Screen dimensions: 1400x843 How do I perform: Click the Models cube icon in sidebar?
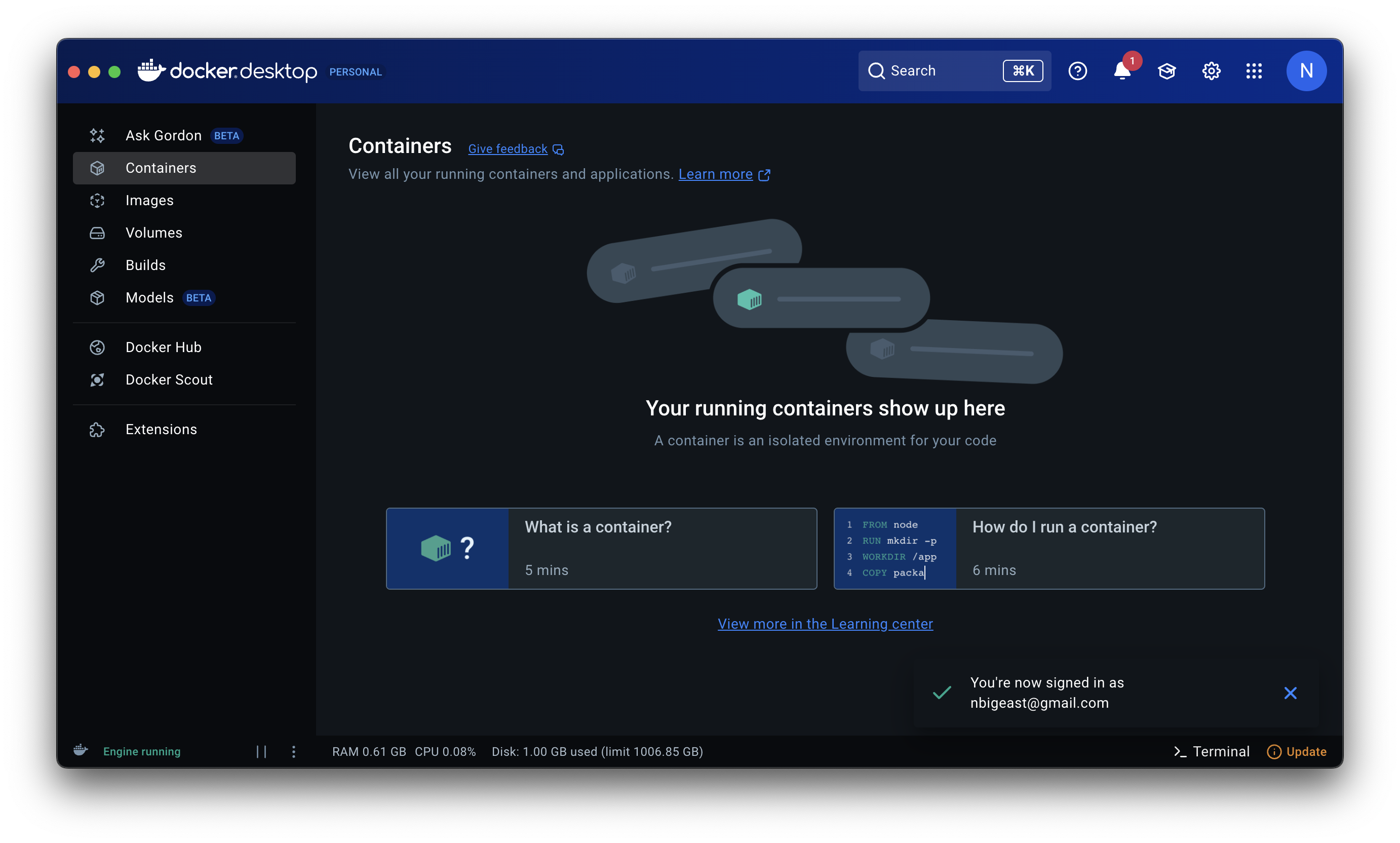click(x=97, y=297)
